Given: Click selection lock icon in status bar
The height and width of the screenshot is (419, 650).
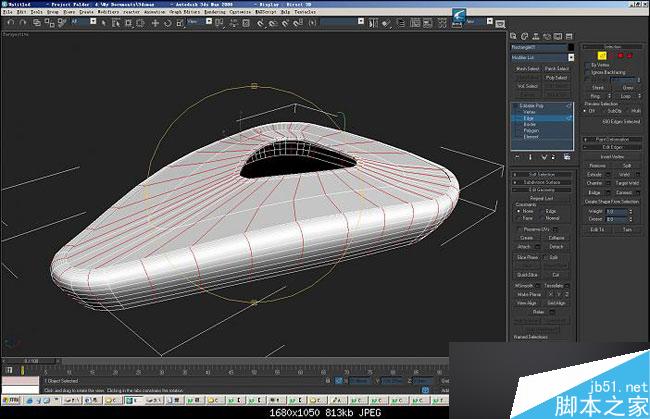Looking at the screenshot, I should coord(327,380).
